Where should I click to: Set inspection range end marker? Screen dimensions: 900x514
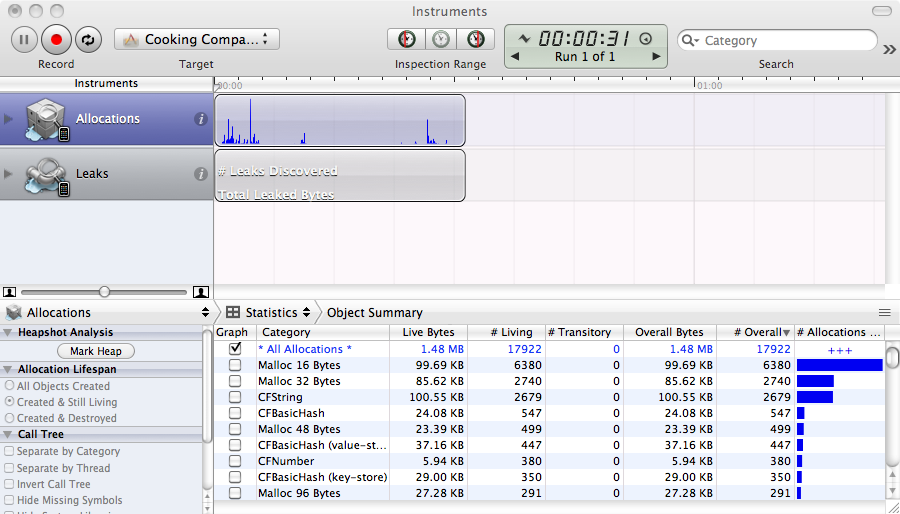pyautogui.click(x=475, y=39)
